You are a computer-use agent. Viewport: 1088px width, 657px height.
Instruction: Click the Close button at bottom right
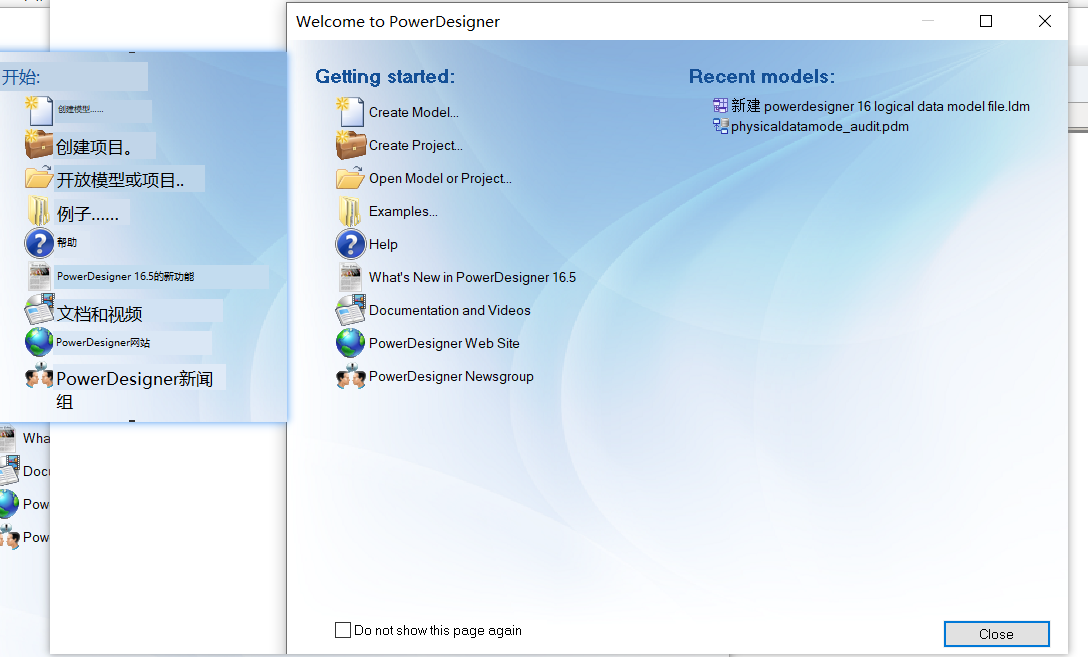(996, 634)
